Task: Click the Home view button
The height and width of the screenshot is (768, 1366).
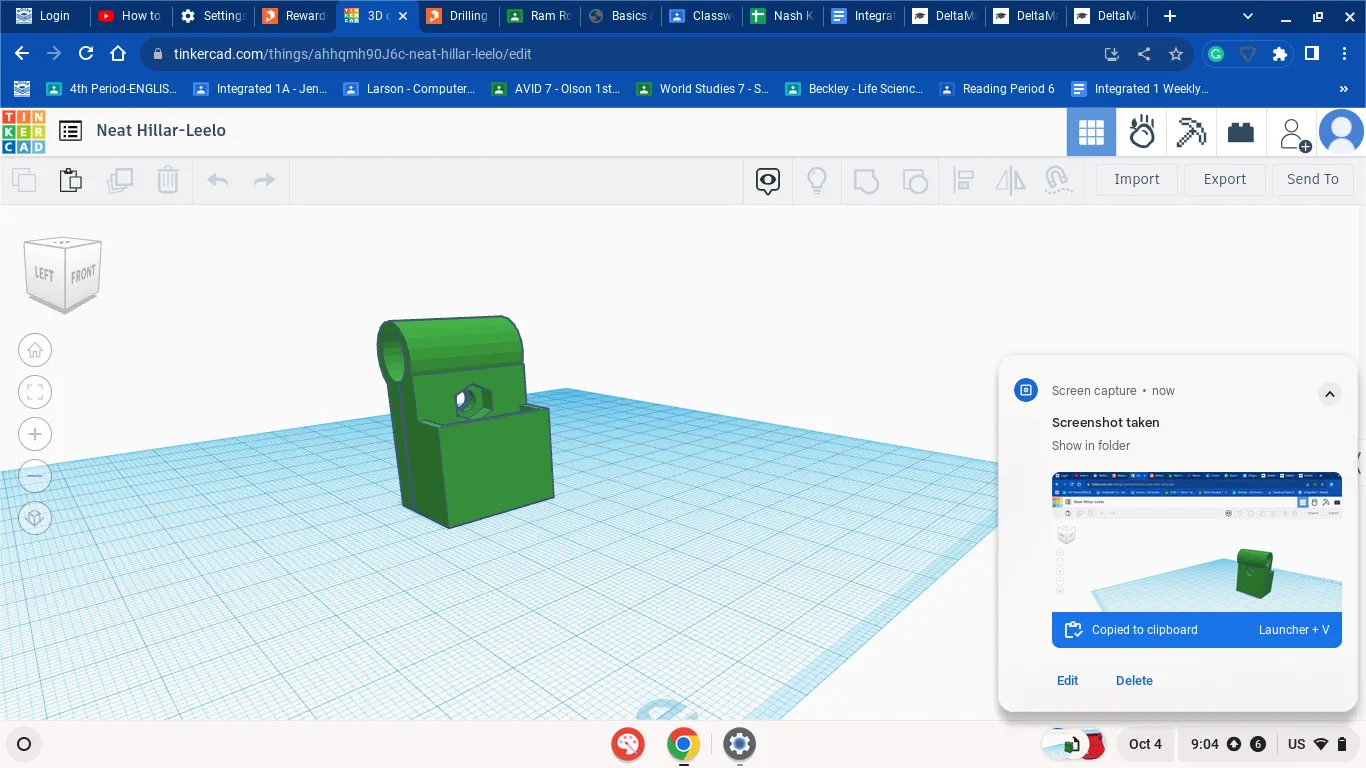Action: 35,350
